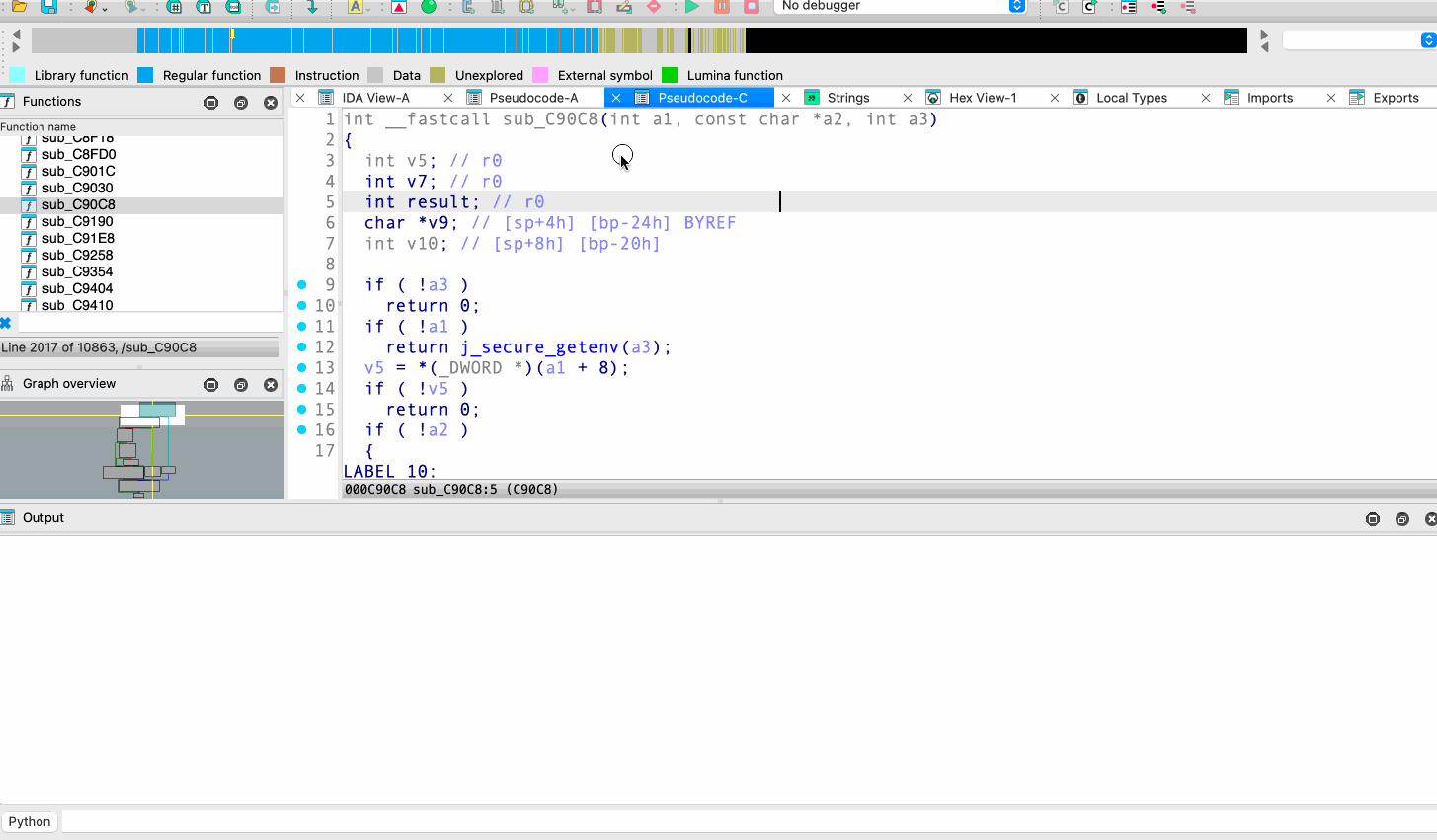1437x840 pixels.
Task: Clear the function filter with blue X
Action: [5, 323]
